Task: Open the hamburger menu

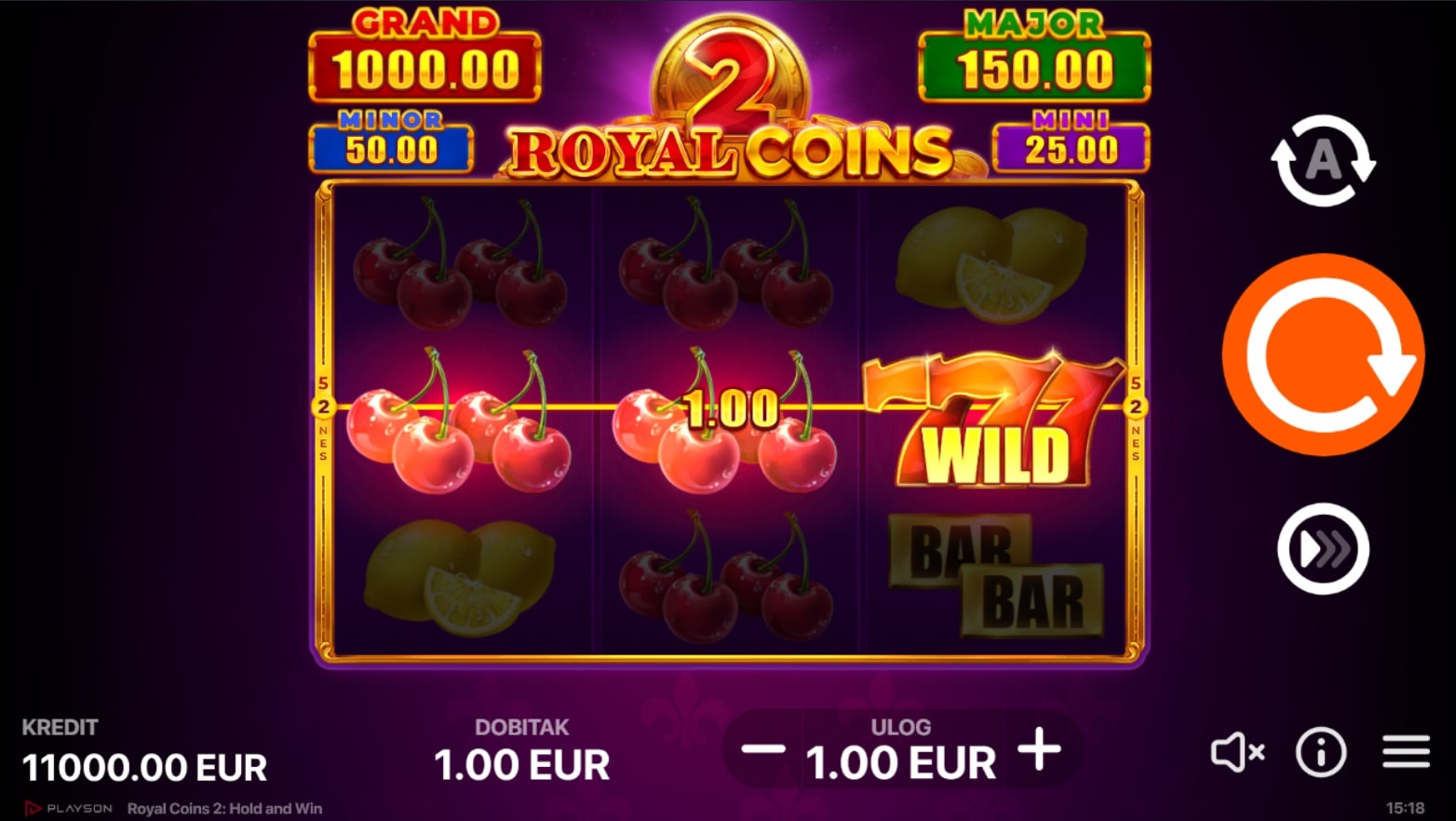Action: click(1406, 751)
